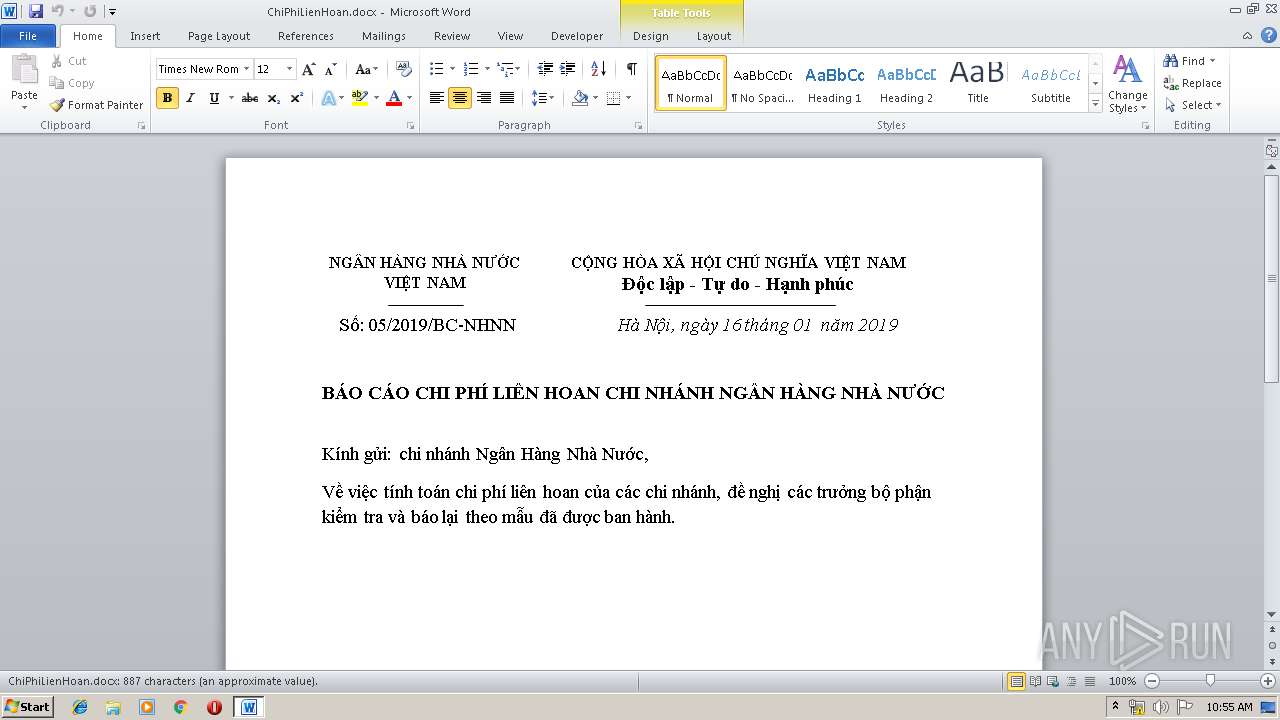Open the Change Case dropdown
1280x720 pixels.
[x=366, y=69]
